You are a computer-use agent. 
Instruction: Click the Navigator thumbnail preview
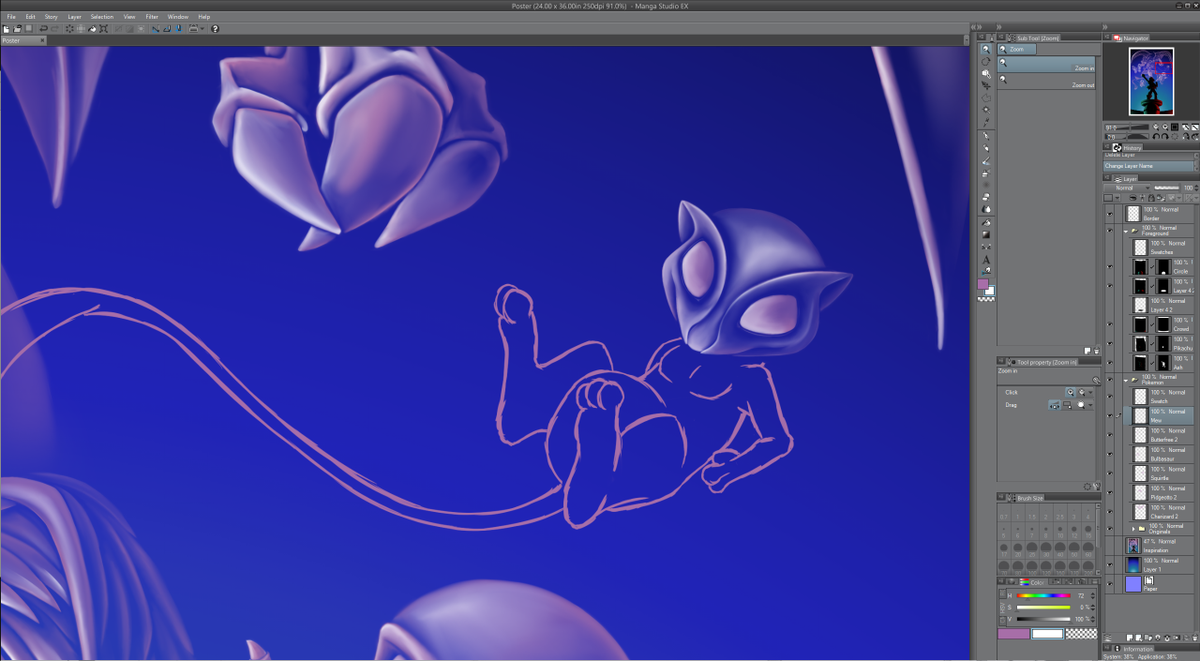coord(1151,83)
